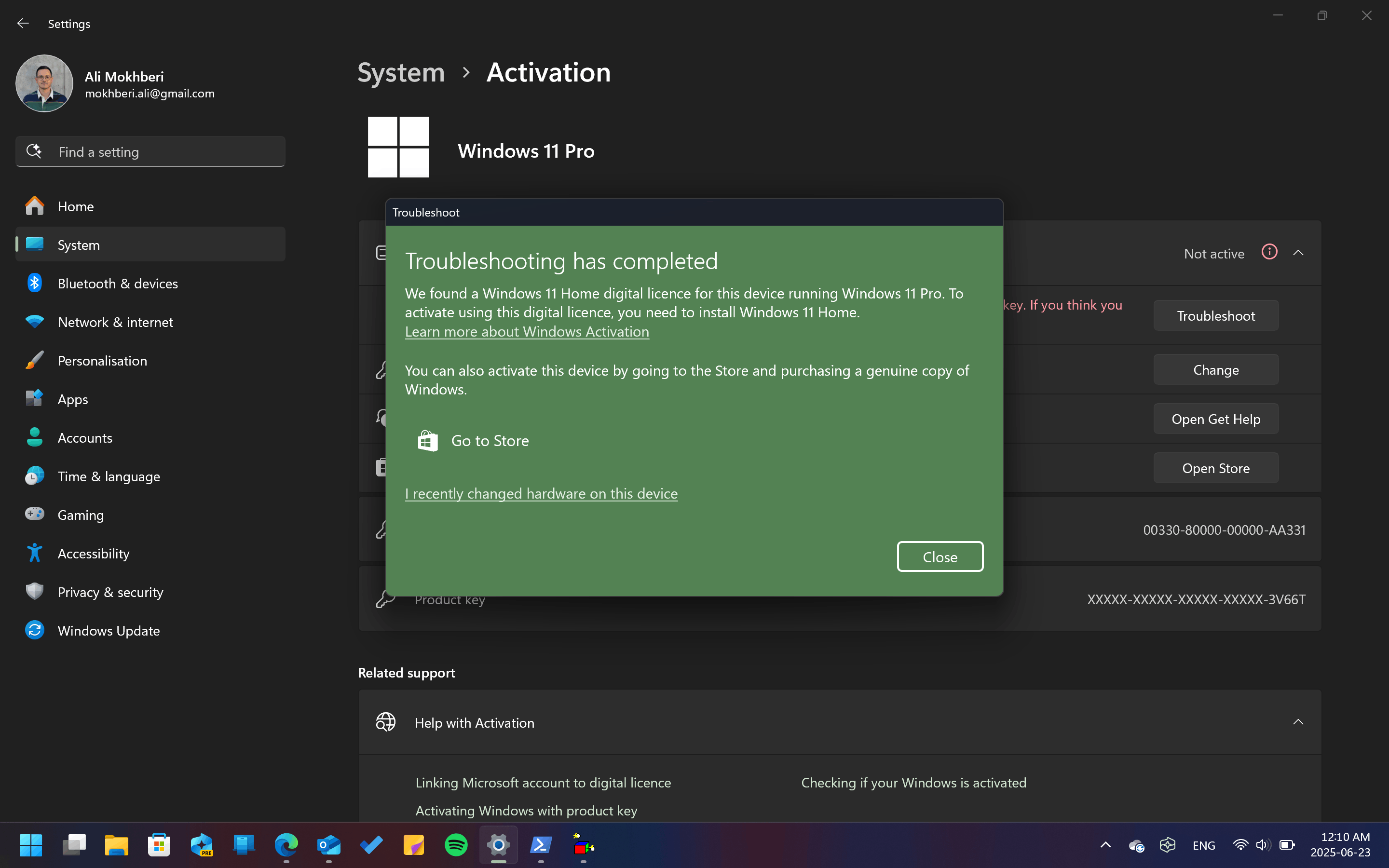
Task: Click I recently changed hardware link
Action: pyautogui.click(x=541, y=494)
